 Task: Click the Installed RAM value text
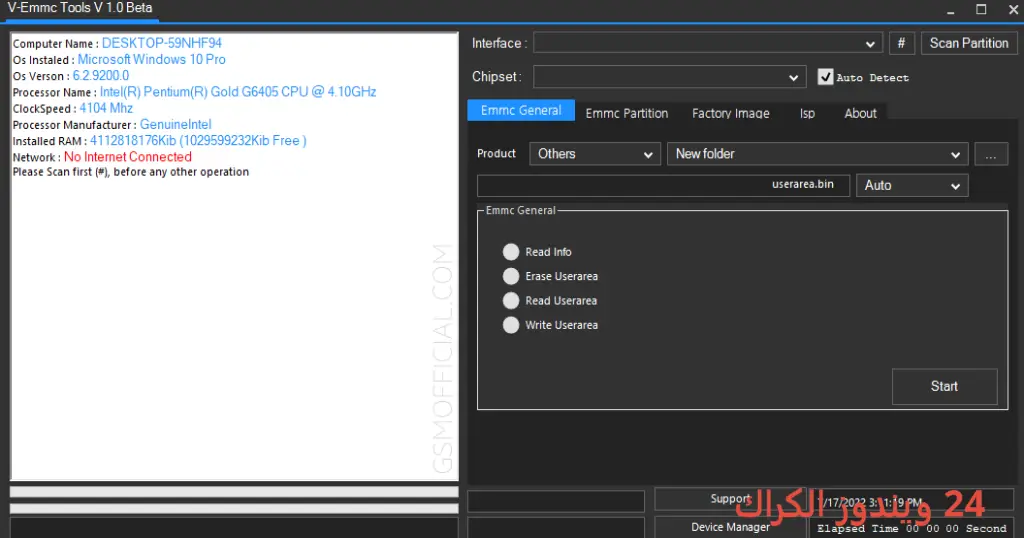(x=198, y=140)
